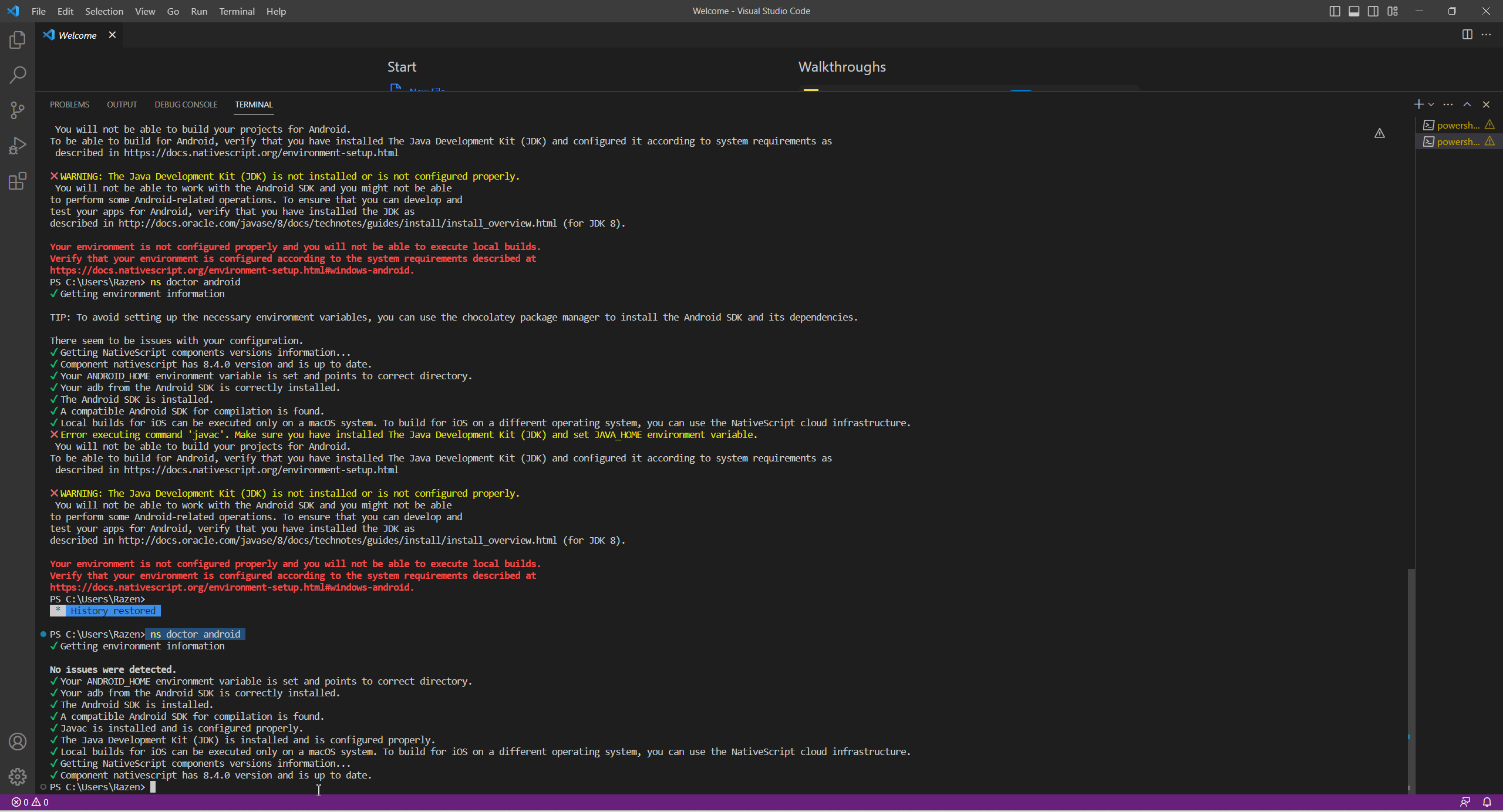Open the Explorer view in activity bar

click(x=18, y=40)
